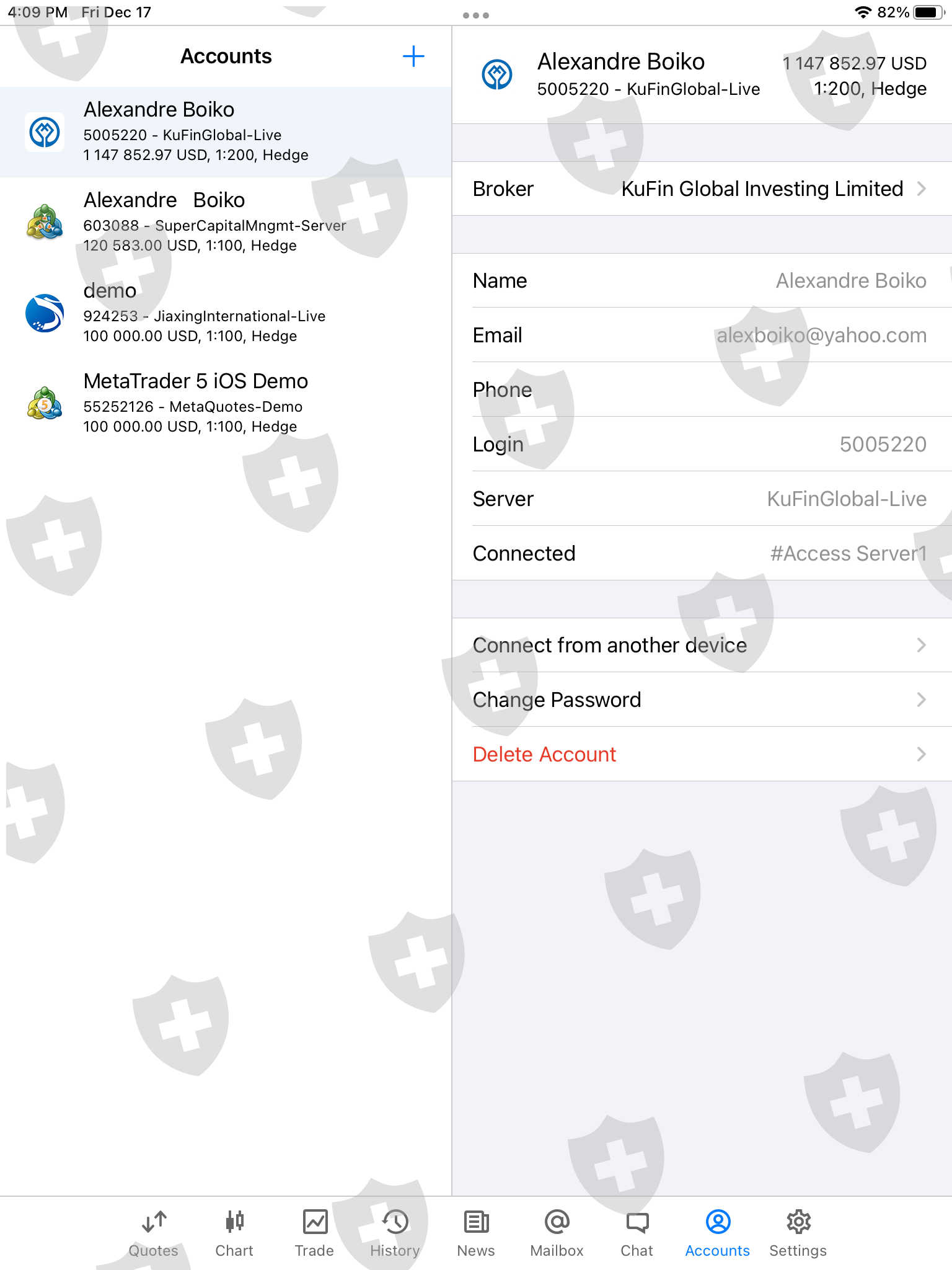Viewport: 952px width, 1270px height.
Task: Open the Mailbox at-sign icon
Action: click(557, 1222)
